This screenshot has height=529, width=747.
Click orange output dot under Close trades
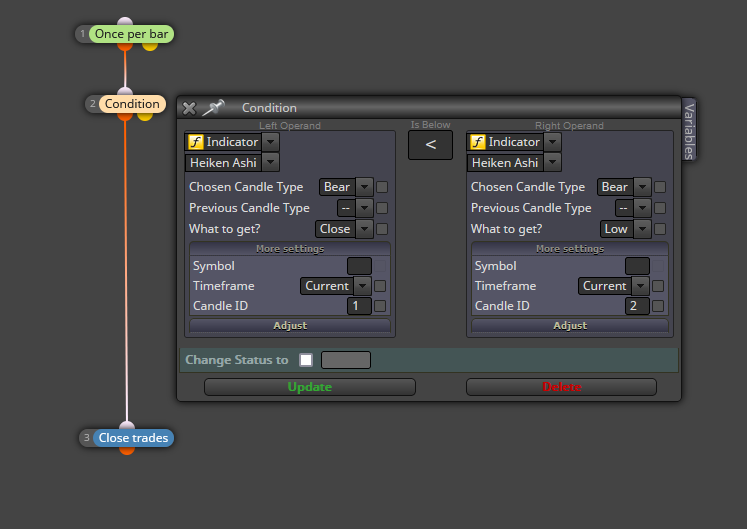click(127, 450)
